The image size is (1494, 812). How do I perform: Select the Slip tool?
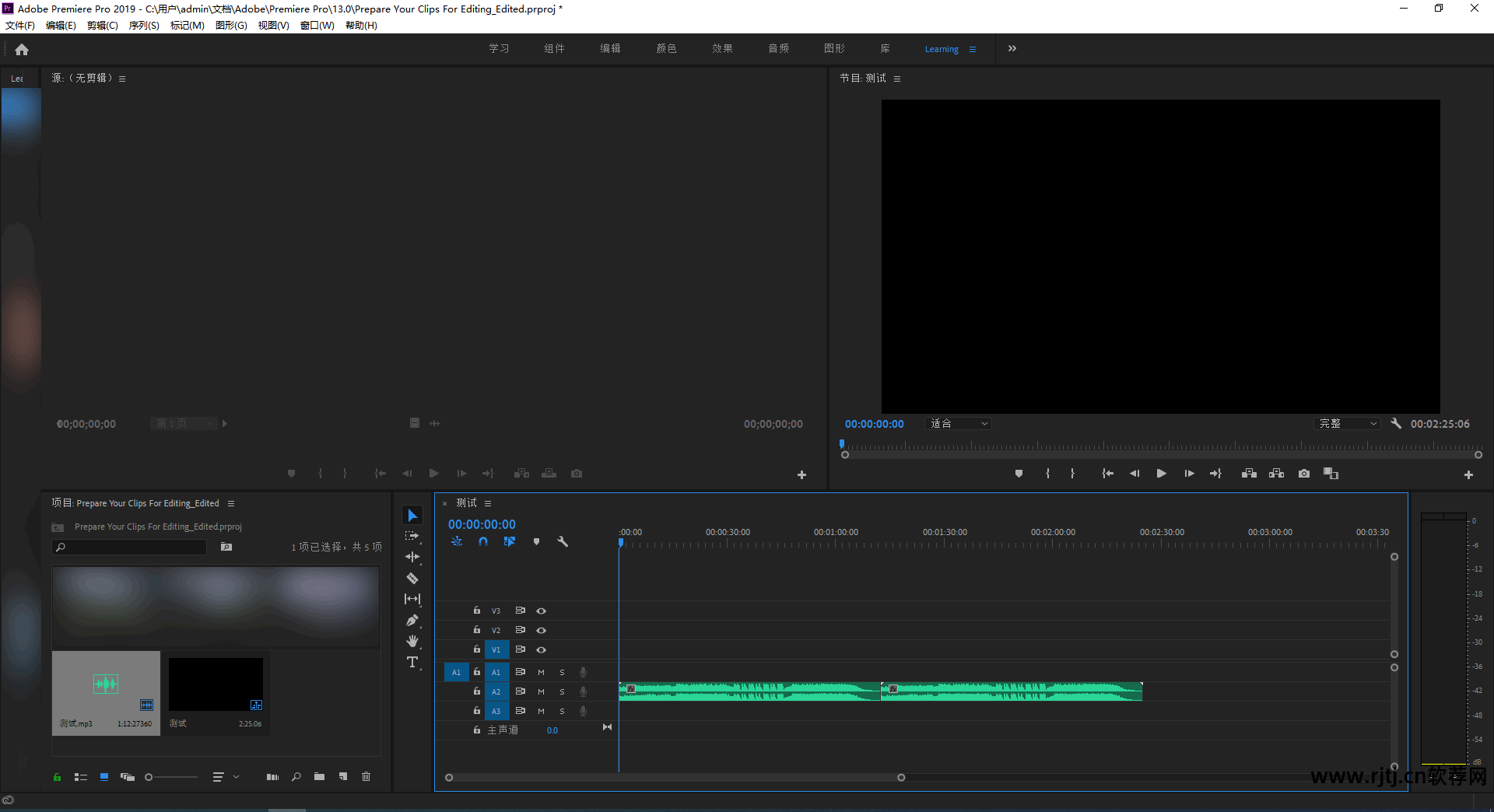point(412,599)
